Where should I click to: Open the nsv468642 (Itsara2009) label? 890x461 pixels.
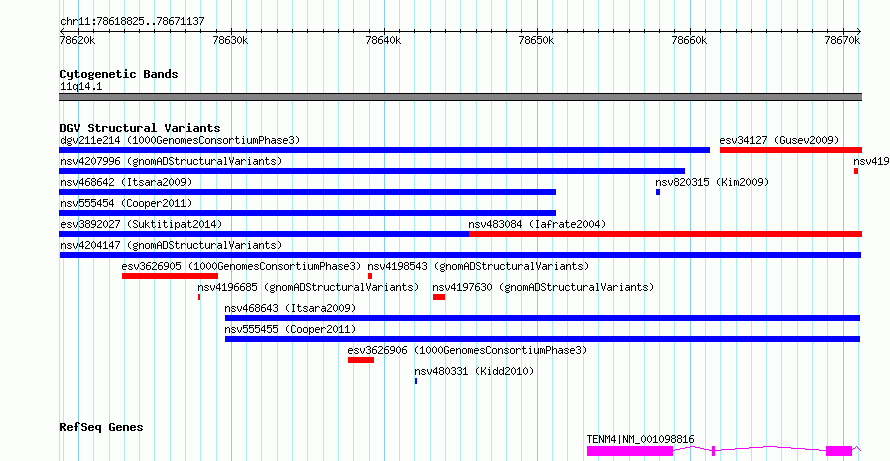point(126,182)
